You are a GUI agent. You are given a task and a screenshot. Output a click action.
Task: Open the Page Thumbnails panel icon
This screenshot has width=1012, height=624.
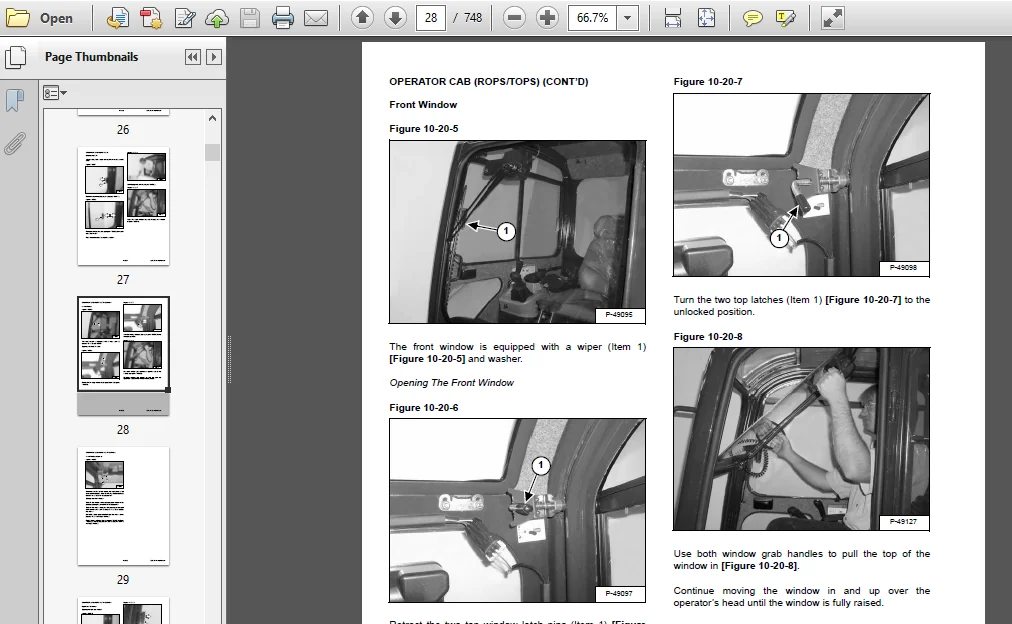point(15,57)
